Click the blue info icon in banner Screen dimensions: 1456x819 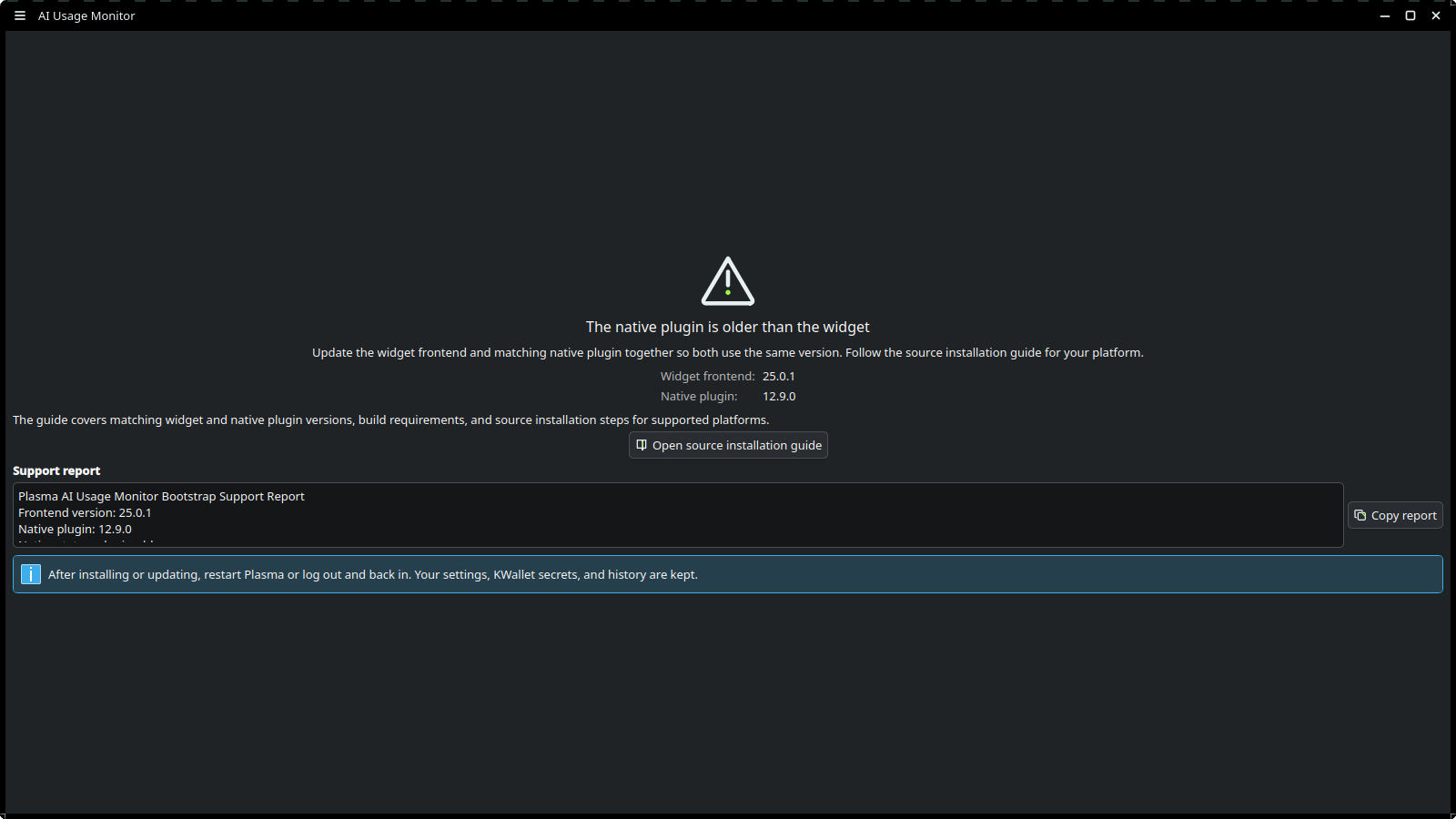(x=31, y=574)
